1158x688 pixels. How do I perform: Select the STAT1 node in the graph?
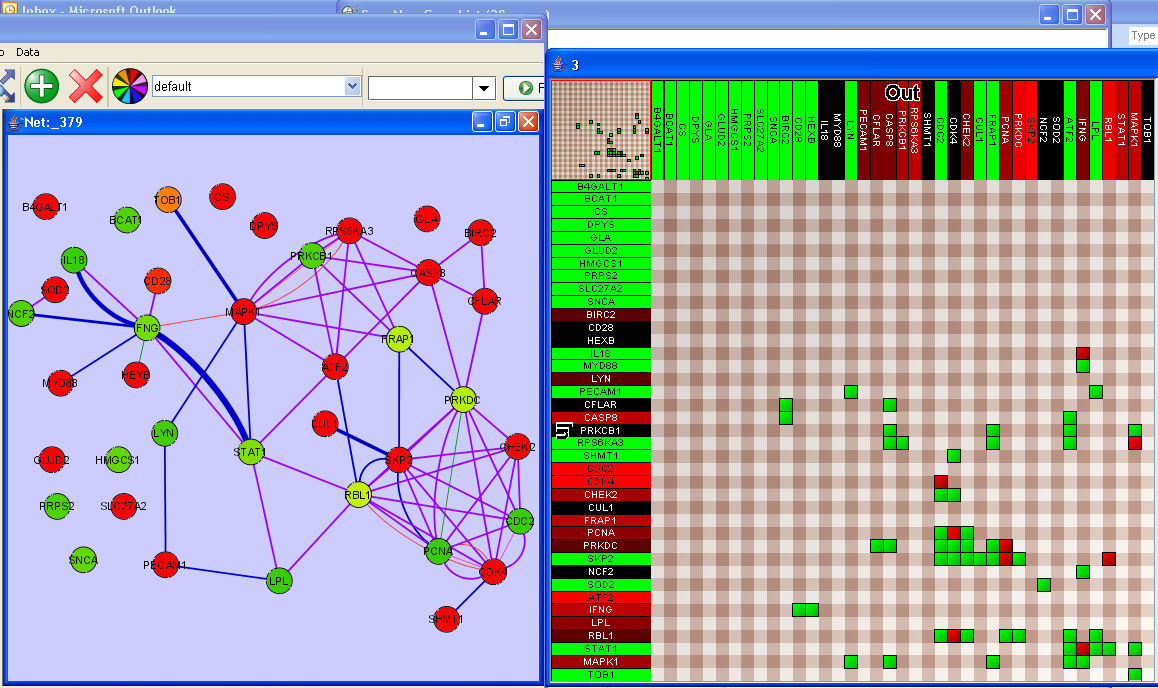(x=249, y=452)
